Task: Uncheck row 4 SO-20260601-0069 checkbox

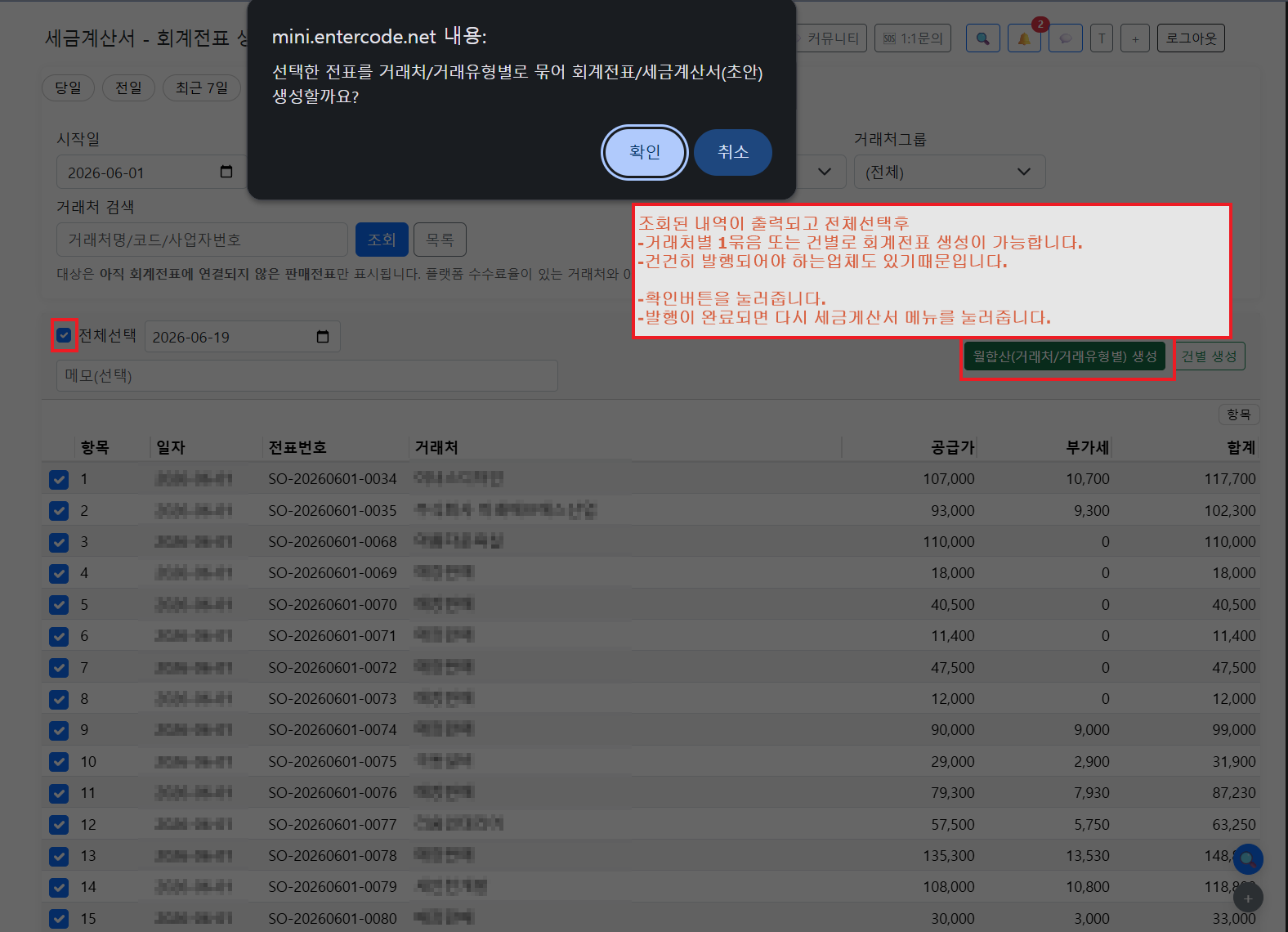Action: click(x=59, y=573)
